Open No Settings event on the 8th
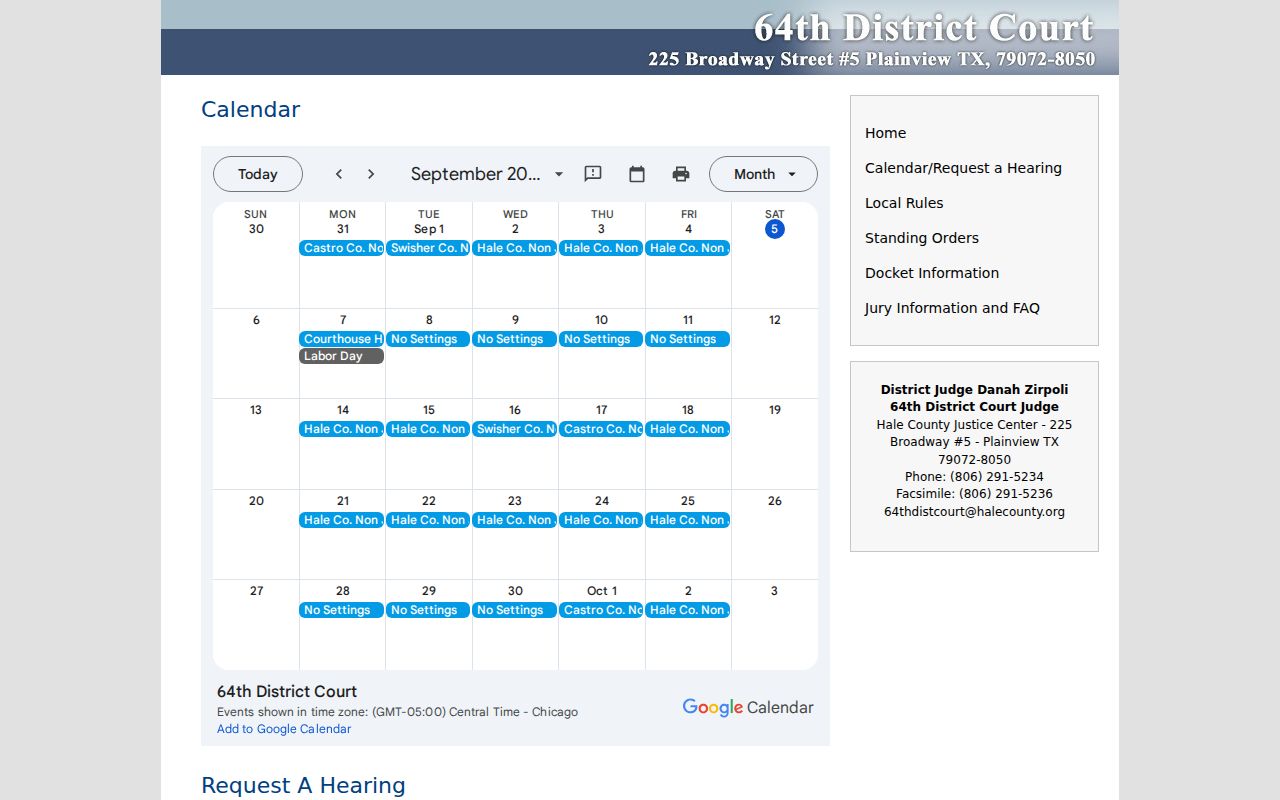This screenshot has height=800, width=1280. 428,339
